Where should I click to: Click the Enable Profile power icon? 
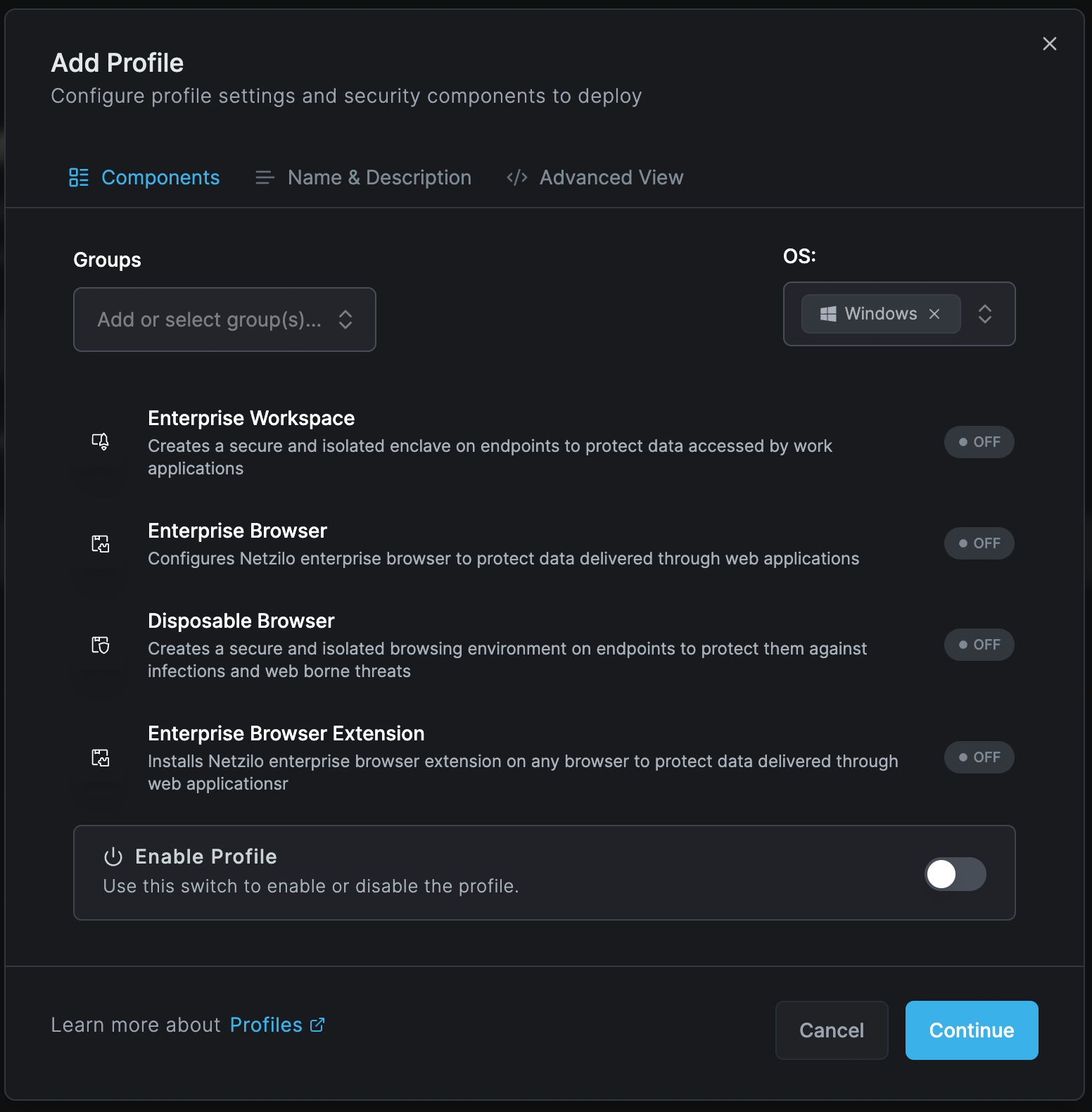pyautogui.click(x=113, y=857)
